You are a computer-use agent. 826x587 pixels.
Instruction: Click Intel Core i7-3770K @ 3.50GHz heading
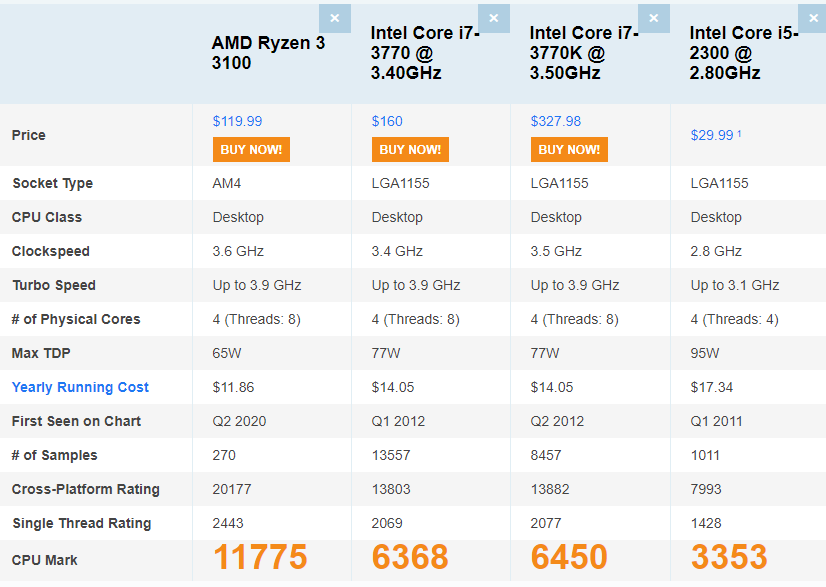click(x=584, y=53)
